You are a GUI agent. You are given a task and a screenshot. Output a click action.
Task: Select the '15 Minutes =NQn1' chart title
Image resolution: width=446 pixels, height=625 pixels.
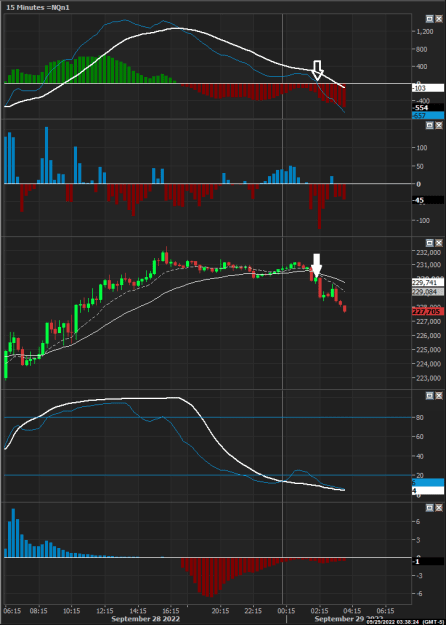38,7
